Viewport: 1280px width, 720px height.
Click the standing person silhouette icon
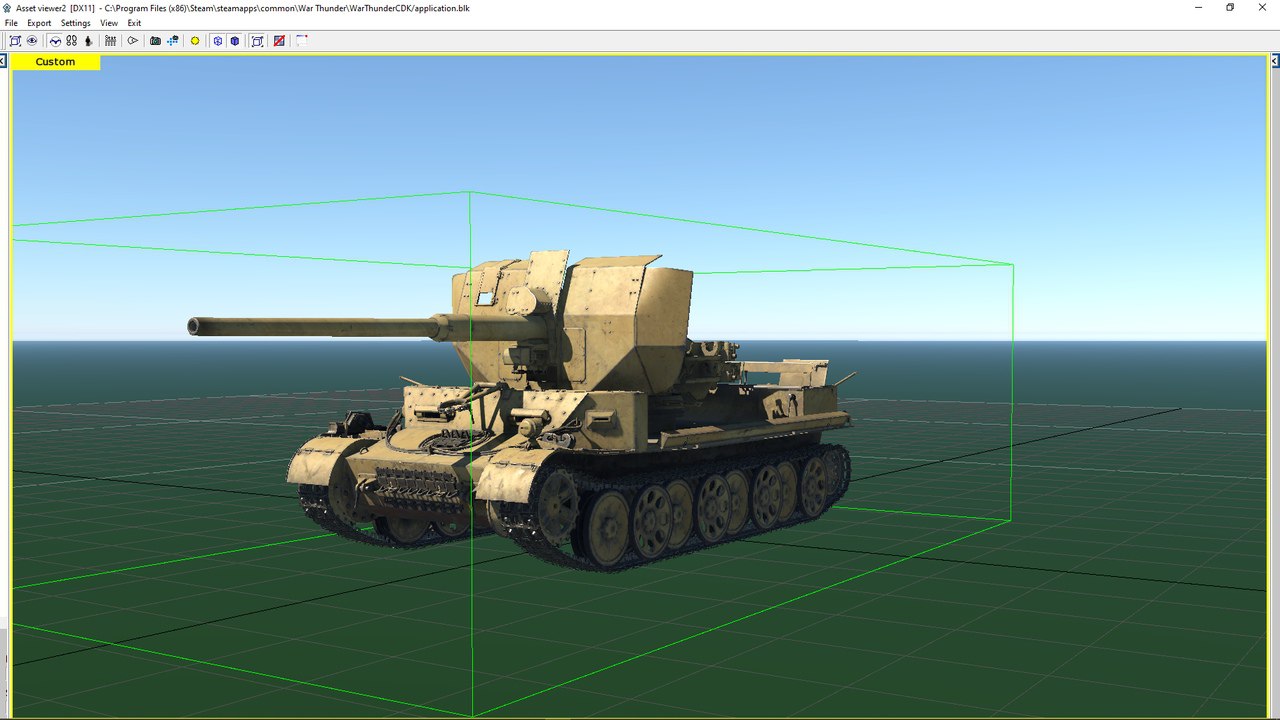(x=88, y=41)
